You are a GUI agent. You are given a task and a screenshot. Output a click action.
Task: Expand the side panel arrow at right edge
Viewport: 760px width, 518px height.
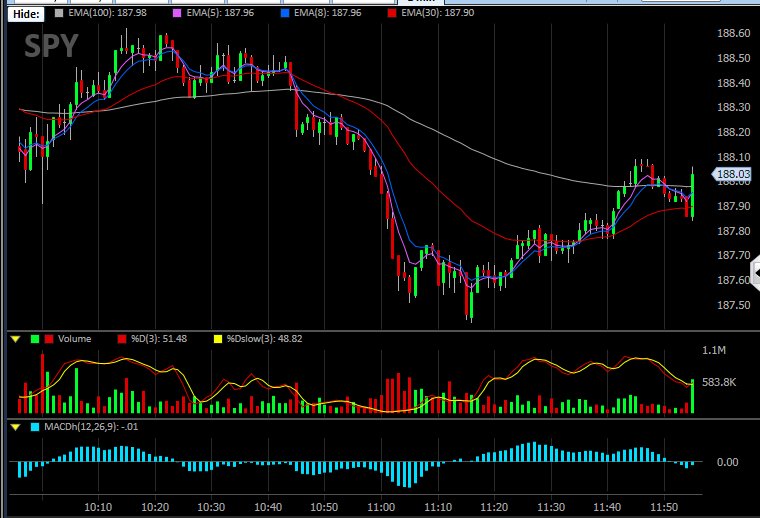coord(755,274)
